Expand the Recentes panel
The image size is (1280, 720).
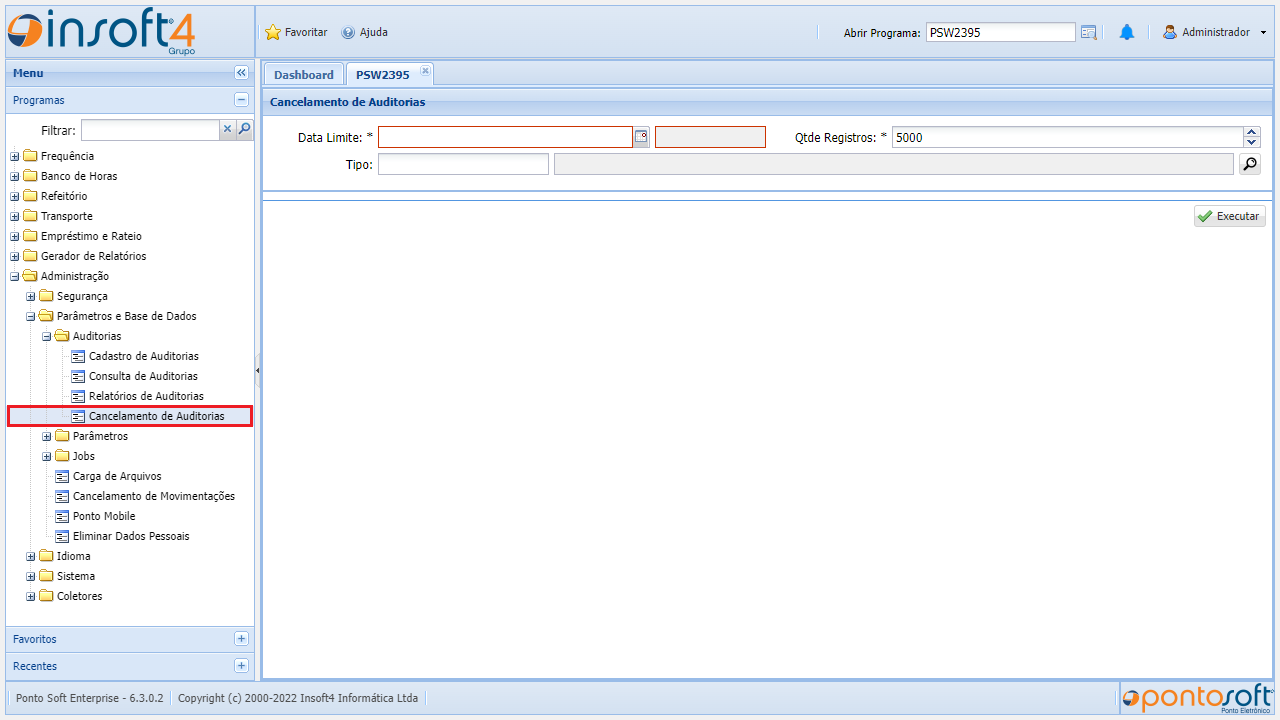click(241, 666)
